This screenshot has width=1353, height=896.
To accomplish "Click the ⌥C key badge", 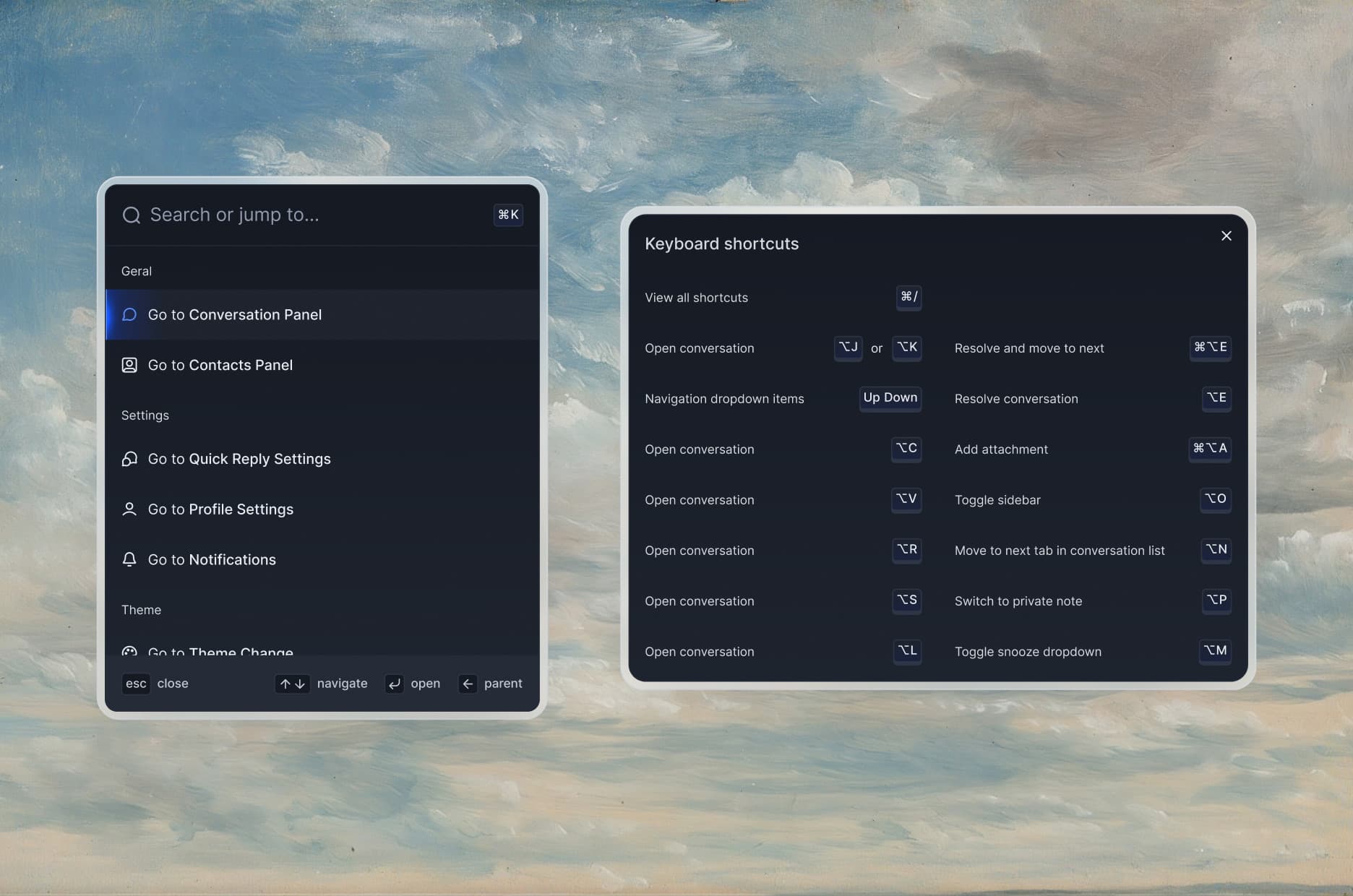I will pyautogui.click(x=906, y=449).
